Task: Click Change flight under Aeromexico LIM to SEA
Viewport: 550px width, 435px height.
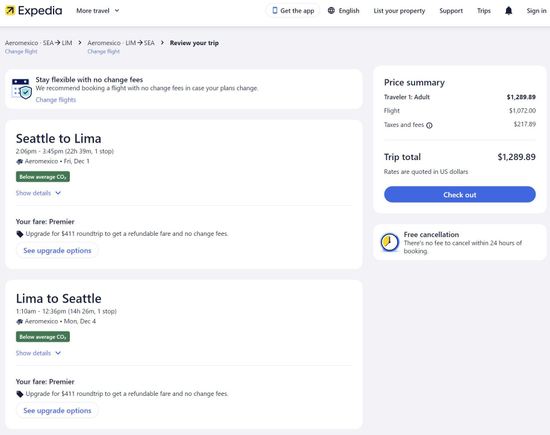Action: [x=103, y=52]
